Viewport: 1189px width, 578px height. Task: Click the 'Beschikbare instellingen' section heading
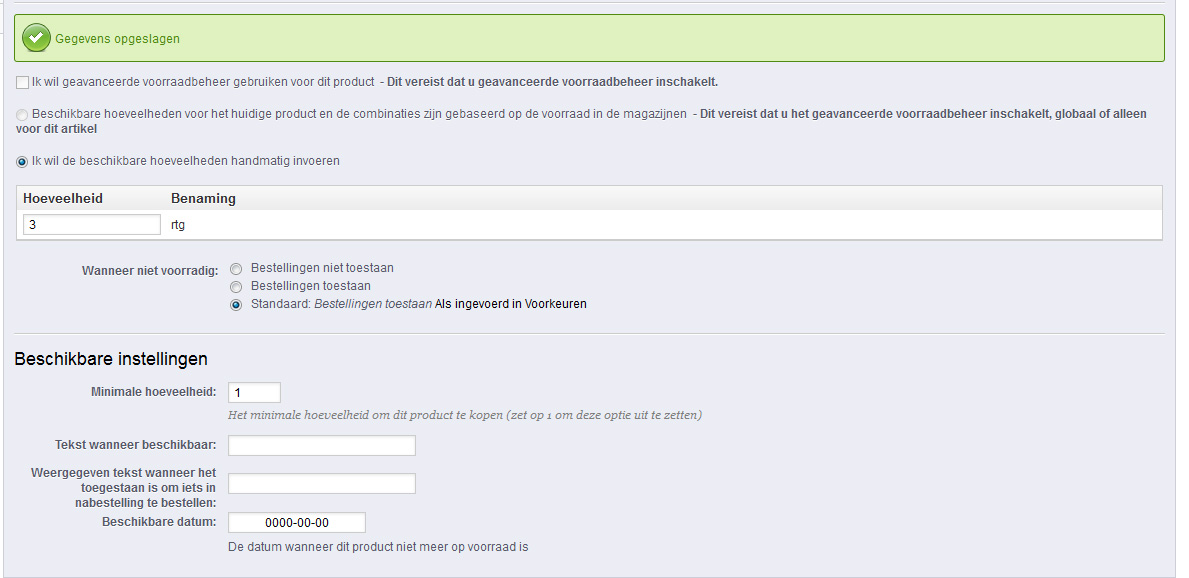(111, 358)
